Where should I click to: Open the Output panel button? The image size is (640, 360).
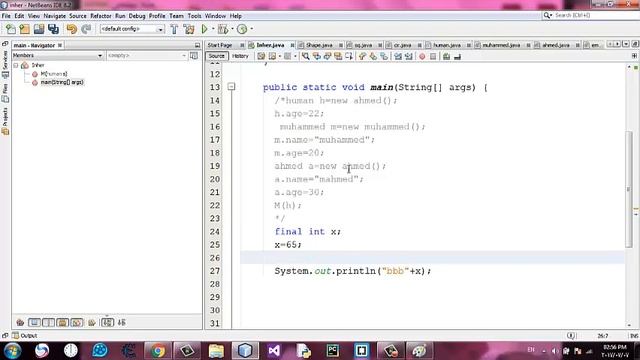(25, 336)
